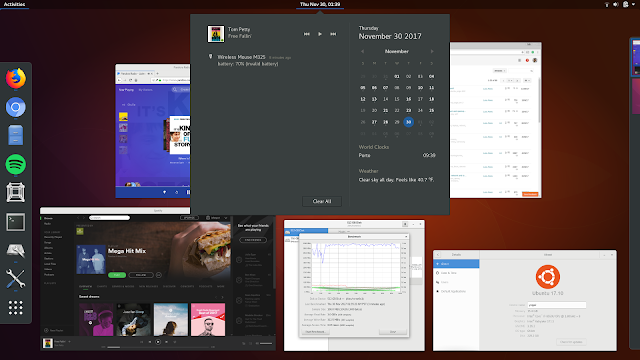Select Date & Time in Details sidebar
This screenshot has width=640, height=360.
click(x=456, y=273)
